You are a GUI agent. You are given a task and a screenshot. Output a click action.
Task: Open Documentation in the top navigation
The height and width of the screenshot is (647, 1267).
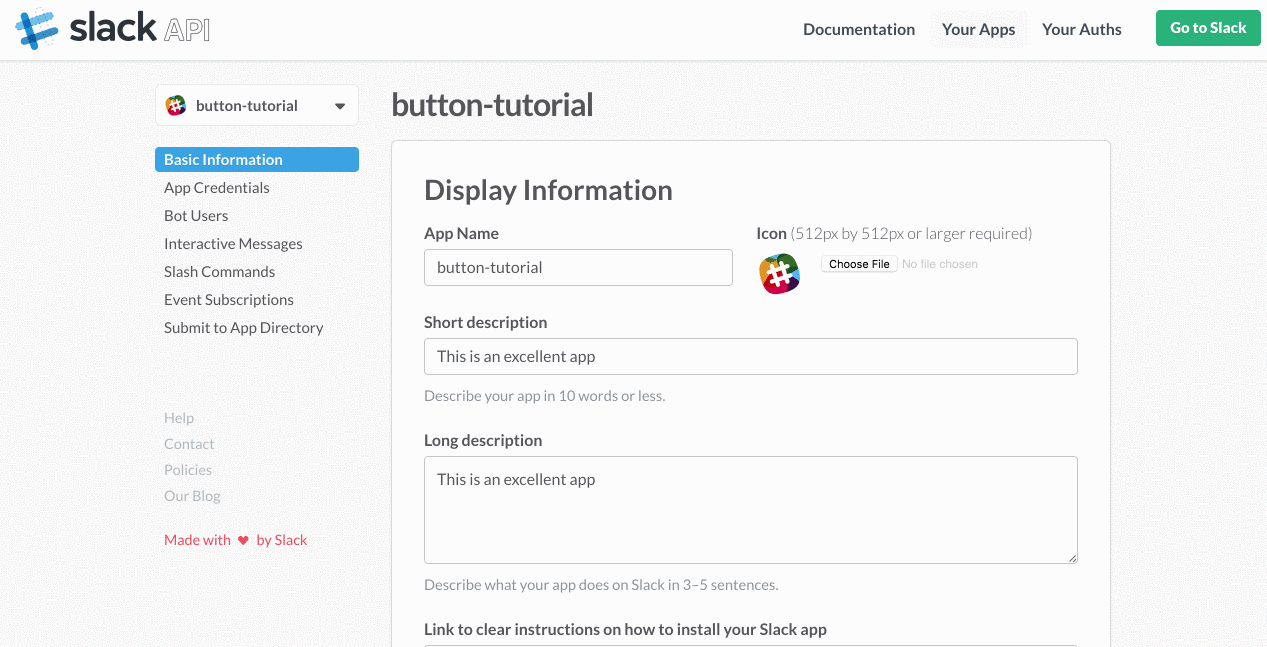pos(859,29)
